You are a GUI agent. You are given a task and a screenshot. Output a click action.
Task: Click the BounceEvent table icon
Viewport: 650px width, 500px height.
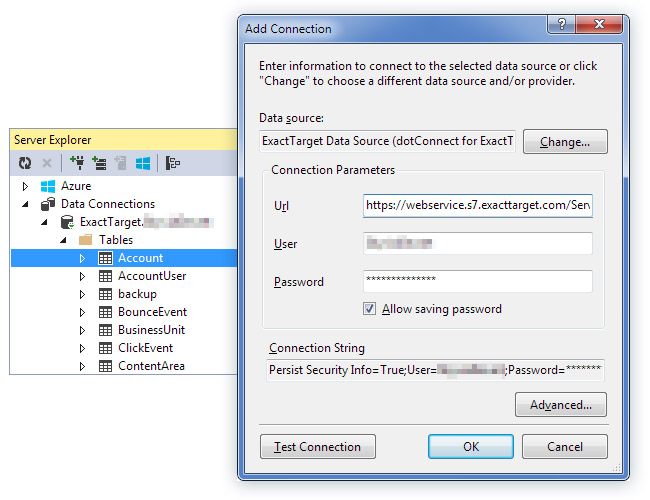[x=106, y=312]
